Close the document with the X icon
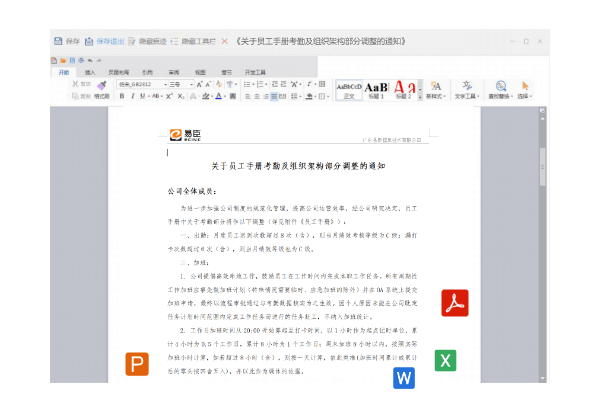Image resolution: width=600 pixels, height=420 pixels. (224, 41)
